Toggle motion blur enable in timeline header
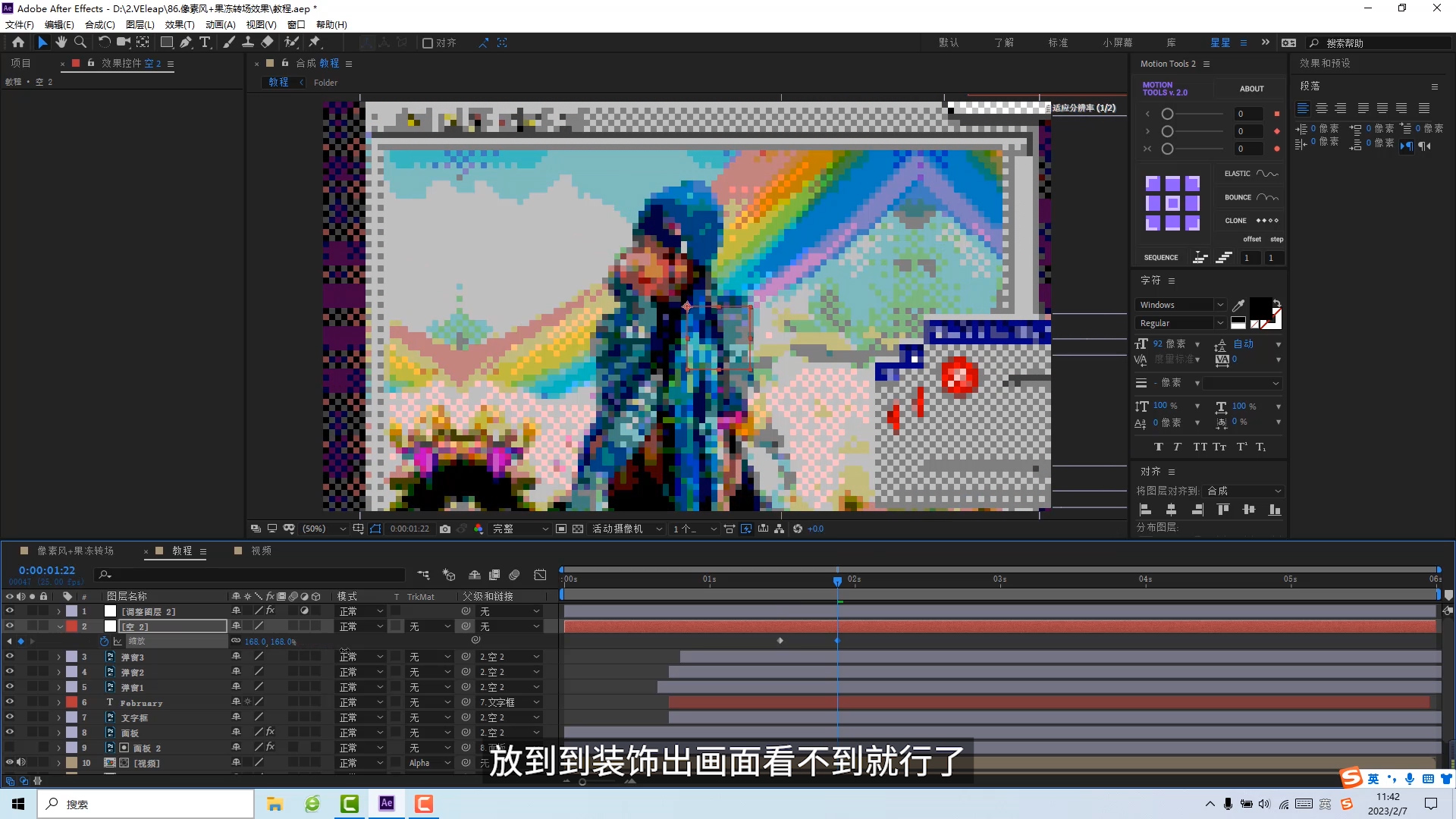Viewport: 1456px width, 819px height. coord(514,575)
